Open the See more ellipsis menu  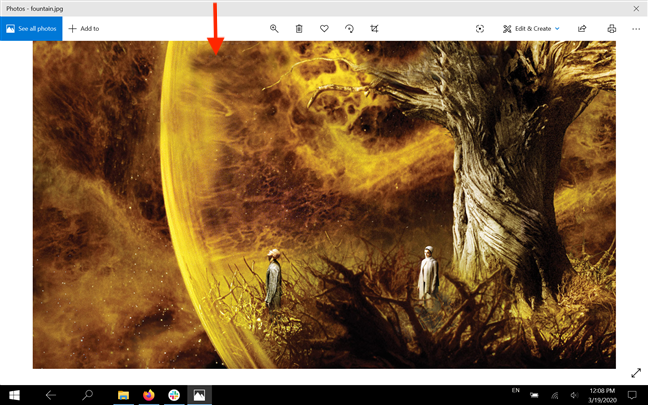coord(636,29)
